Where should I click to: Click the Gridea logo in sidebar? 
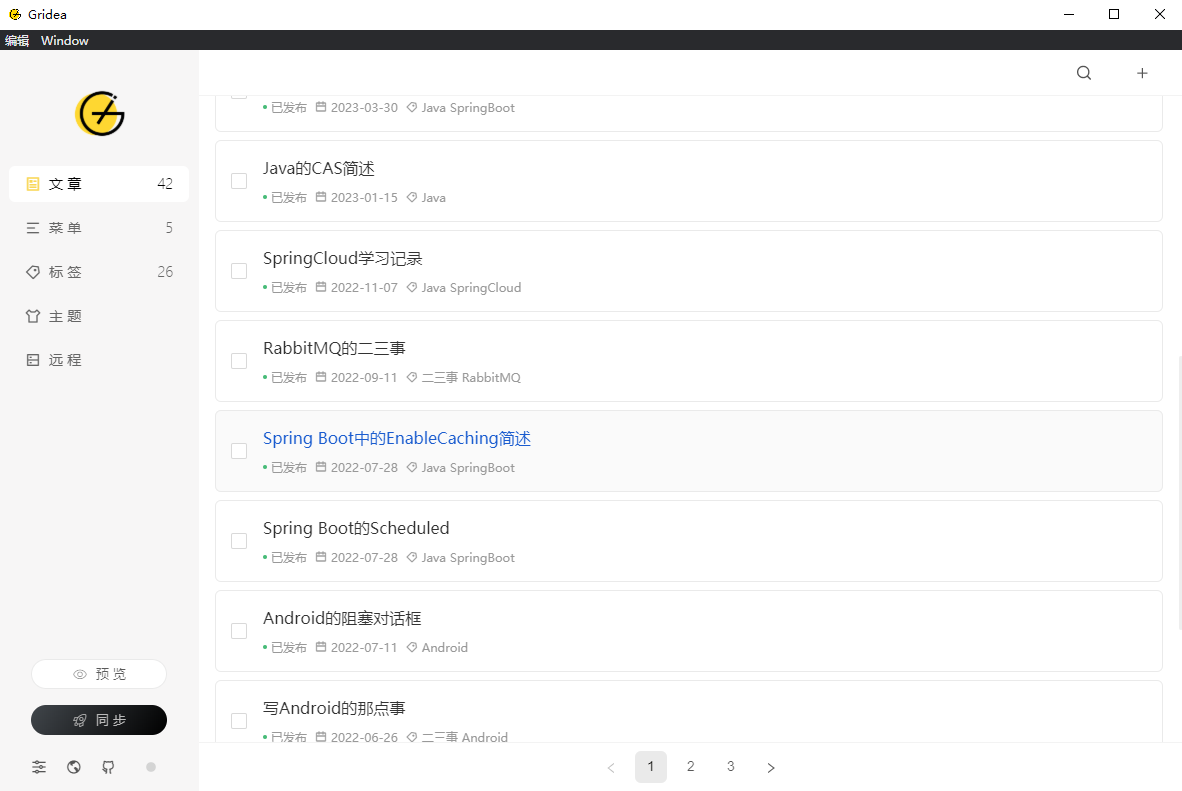(100, 114)
